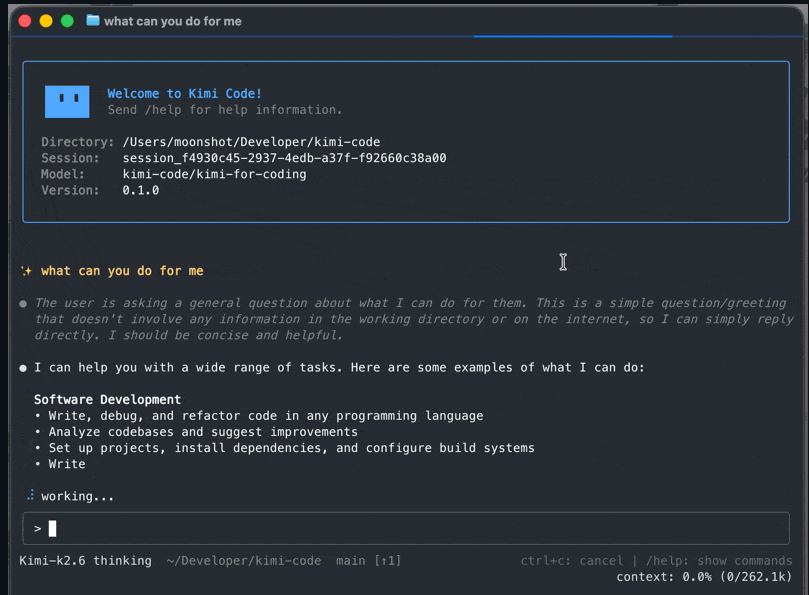This screenshot has height=595, width=809.
Task: Click the 'Session:' label
Action: tap(70, 158)
